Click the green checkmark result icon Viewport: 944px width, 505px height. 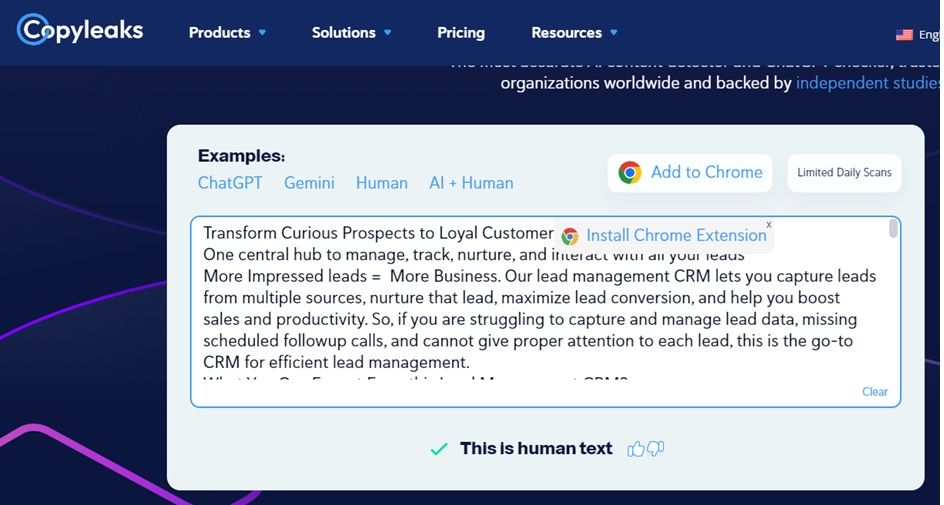point(438,449)
